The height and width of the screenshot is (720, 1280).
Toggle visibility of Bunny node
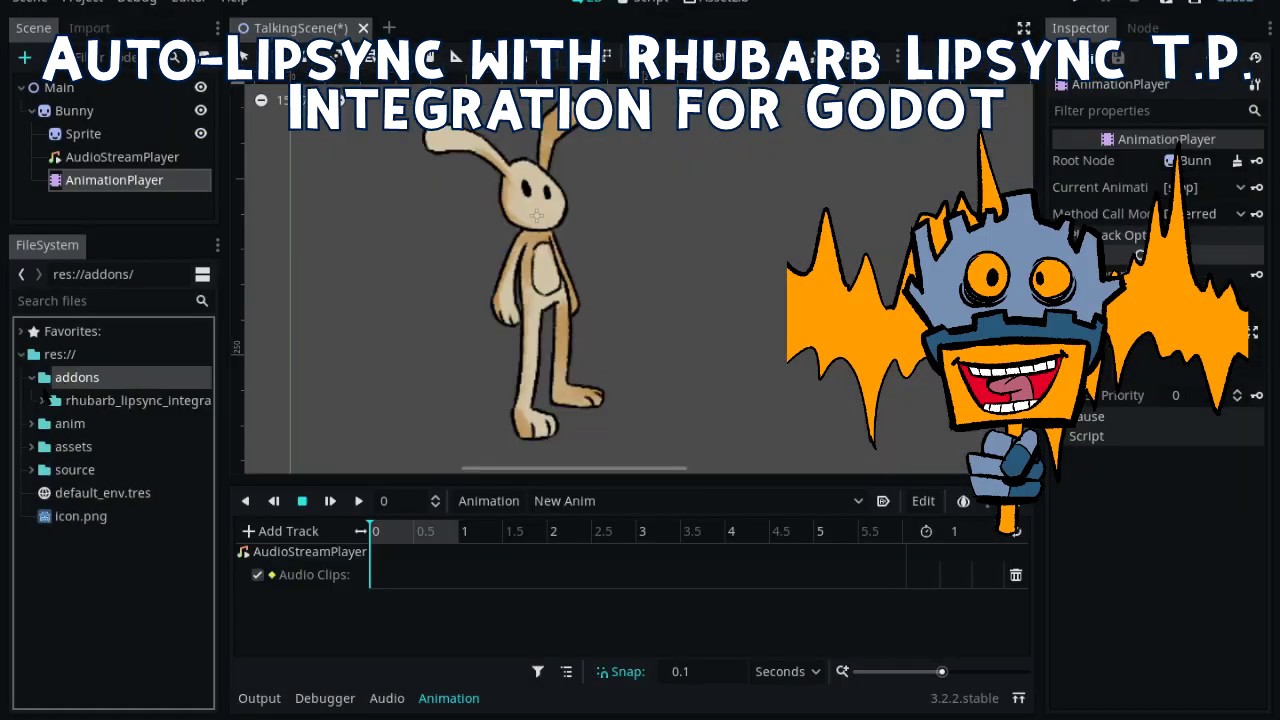point(200,110)
